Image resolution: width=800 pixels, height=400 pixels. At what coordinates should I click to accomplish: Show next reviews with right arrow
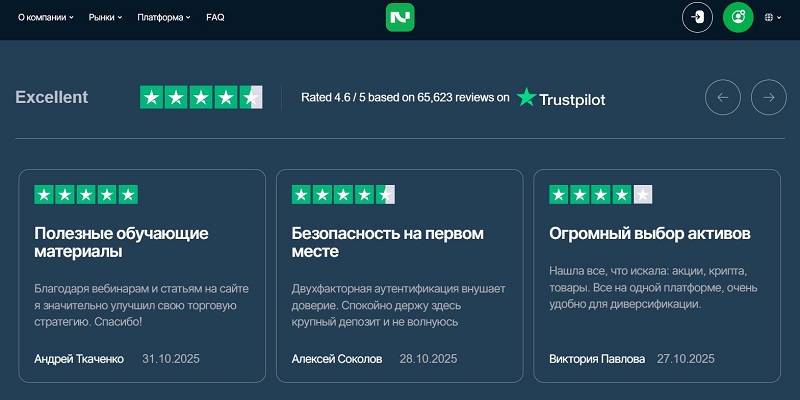coord(769,97)
